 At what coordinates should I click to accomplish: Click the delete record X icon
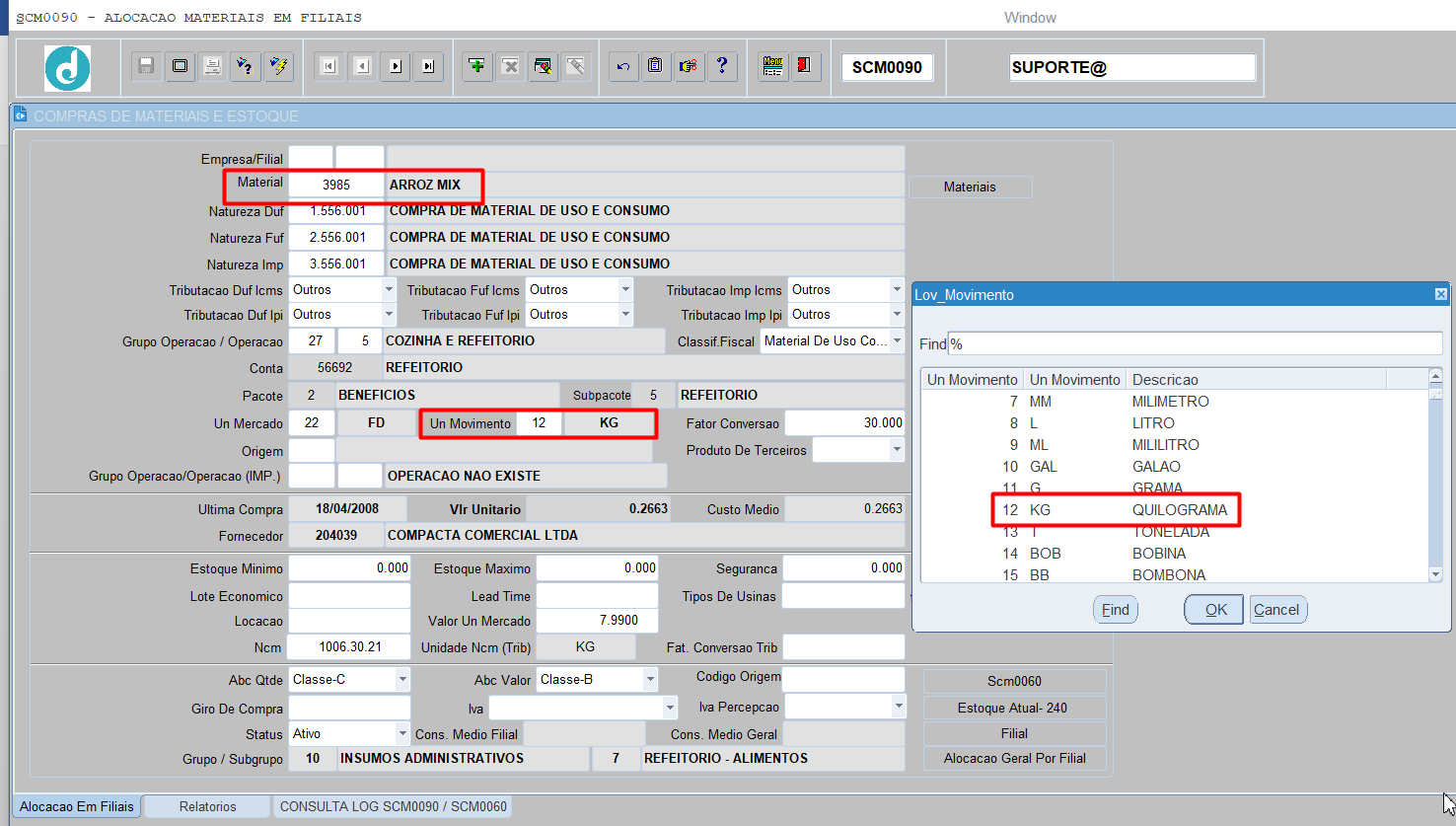point(510,66)
